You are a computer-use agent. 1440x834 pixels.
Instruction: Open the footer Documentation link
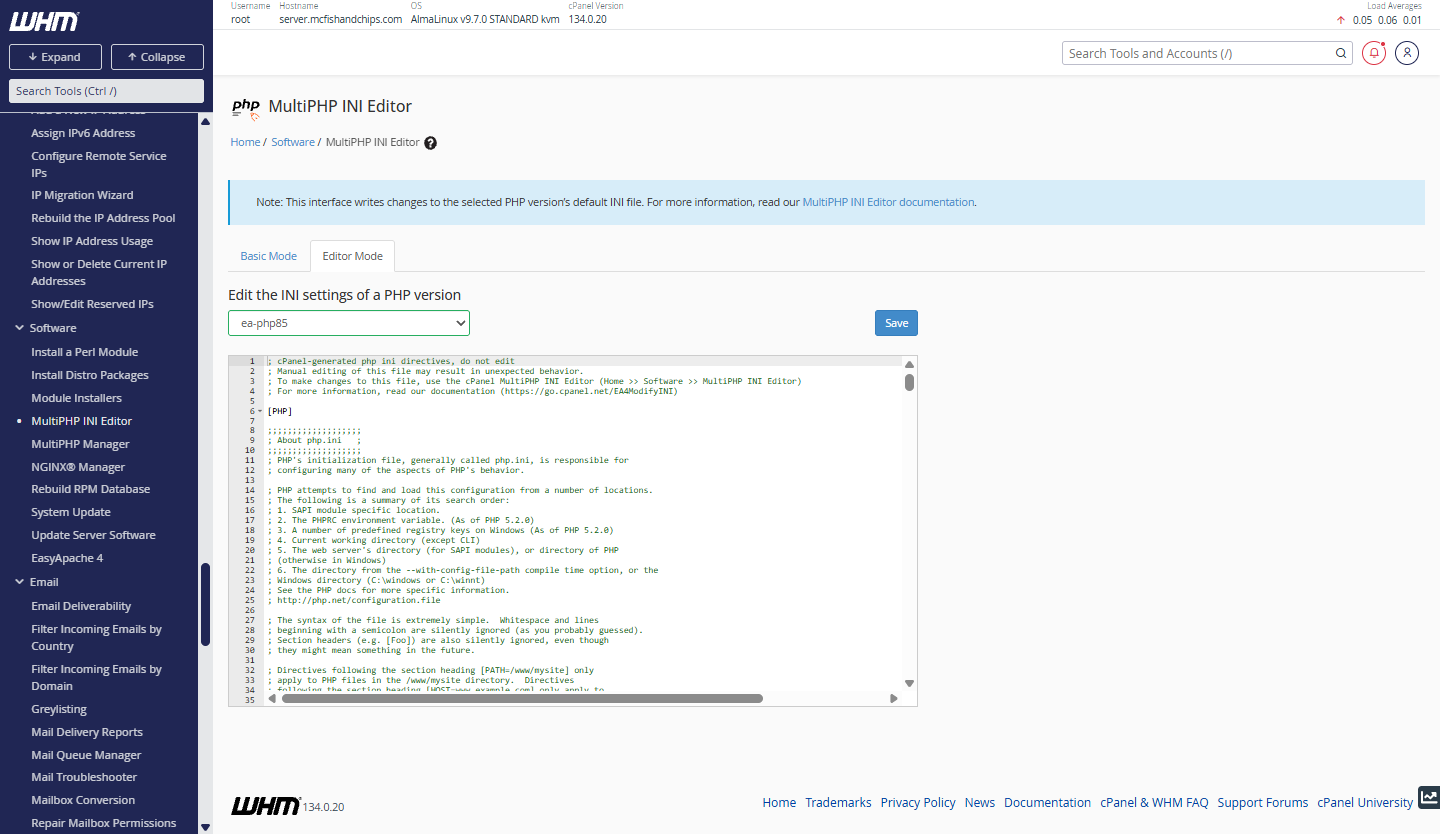[x=1047, y=802]
